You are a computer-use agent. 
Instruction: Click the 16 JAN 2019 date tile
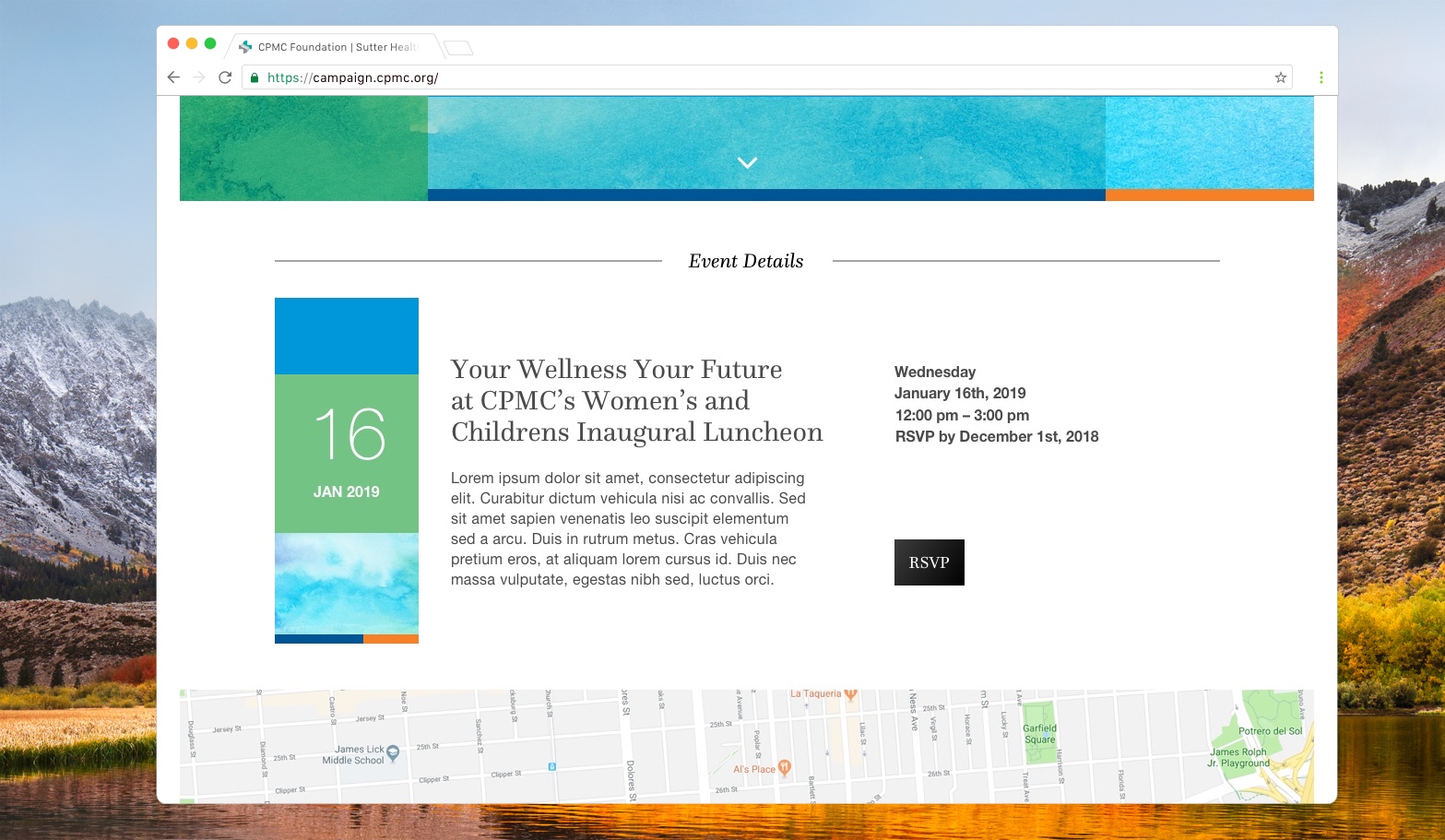(347, 453)
